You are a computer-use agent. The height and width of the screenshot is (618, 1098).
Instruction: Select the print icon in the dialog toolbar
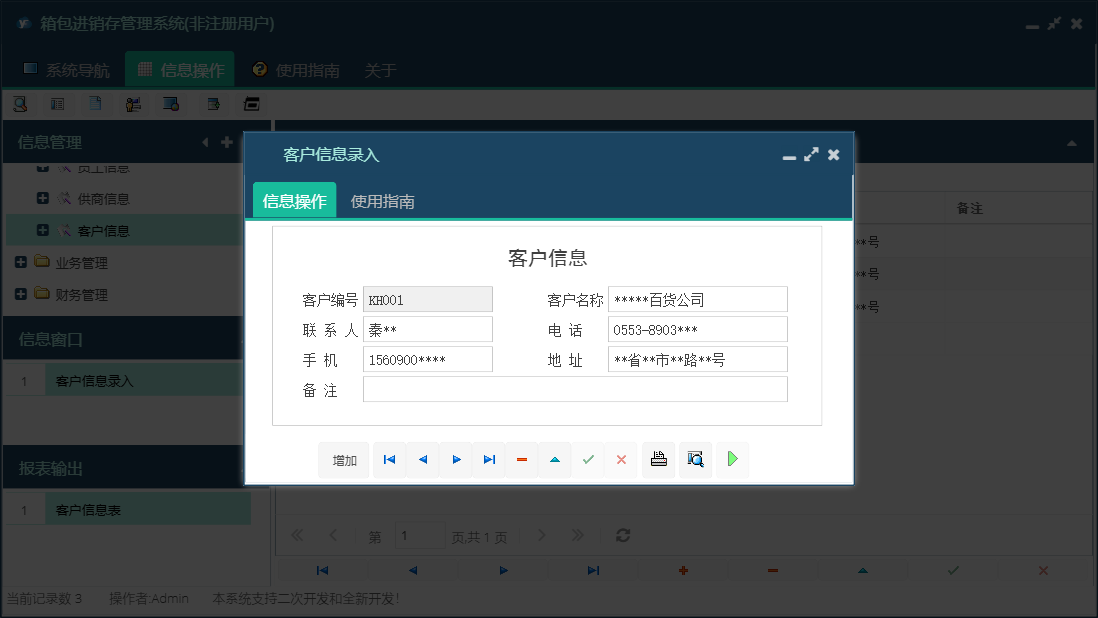(x=658, y=459)
